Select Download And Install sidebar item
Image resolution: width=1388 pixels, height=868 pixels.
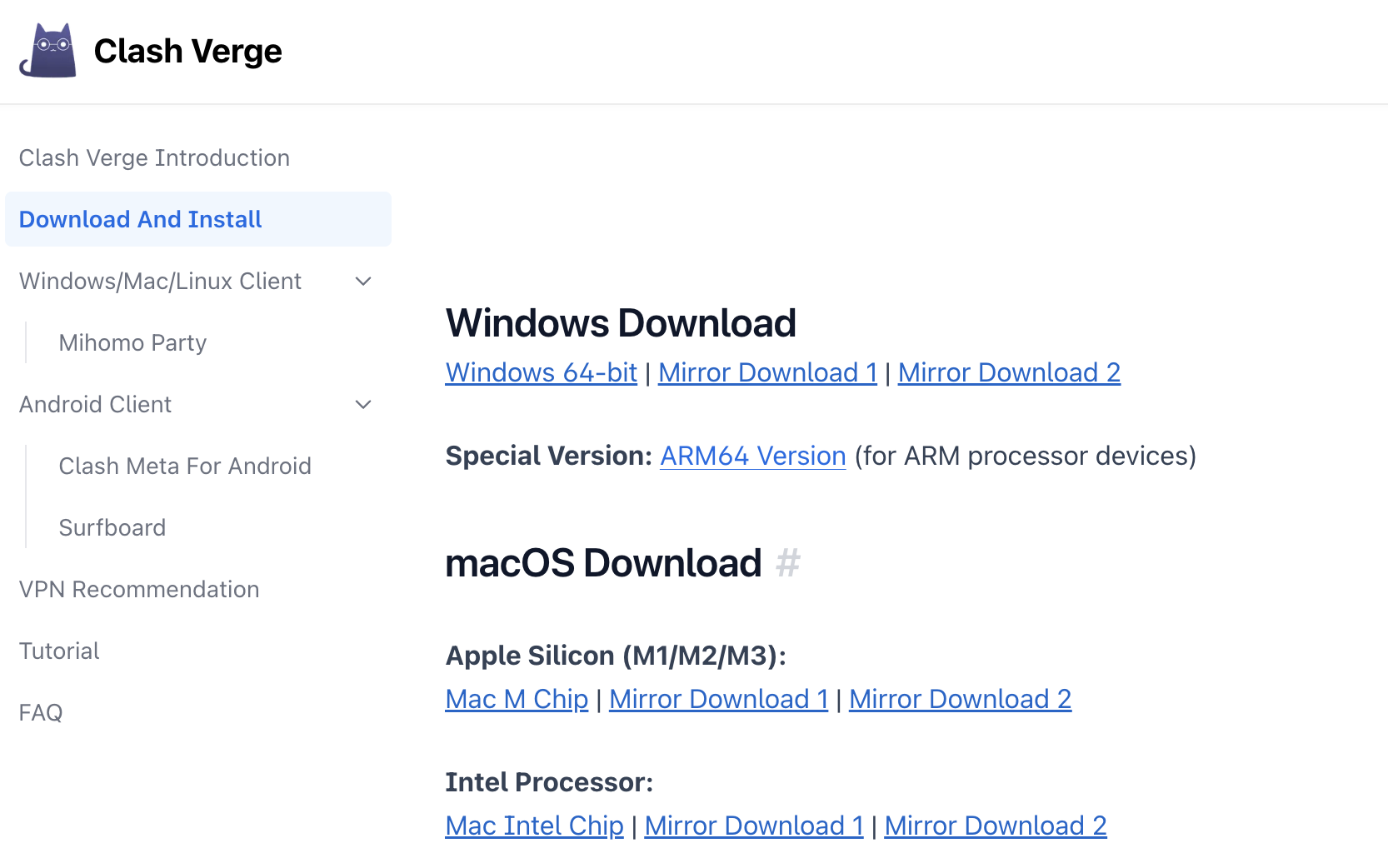140,220
